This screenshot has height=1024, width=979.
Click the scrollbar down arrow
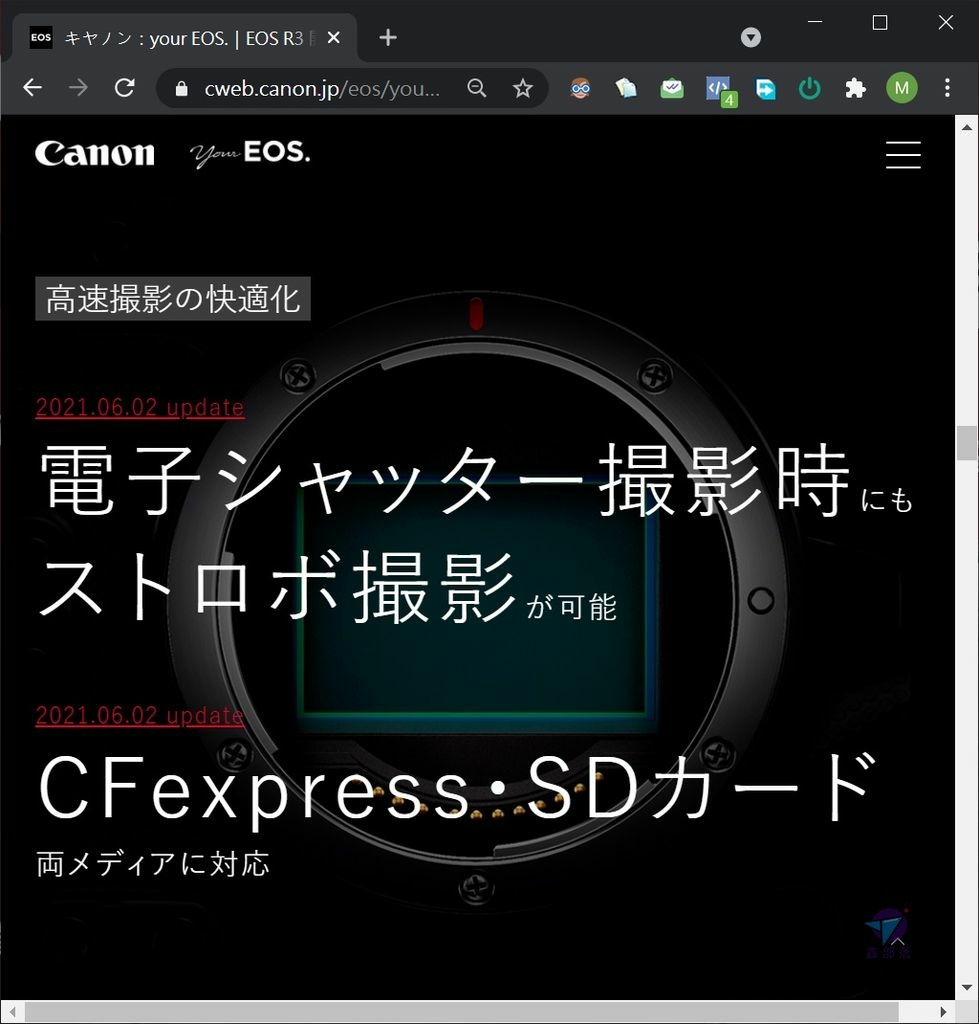pos(967,988)
